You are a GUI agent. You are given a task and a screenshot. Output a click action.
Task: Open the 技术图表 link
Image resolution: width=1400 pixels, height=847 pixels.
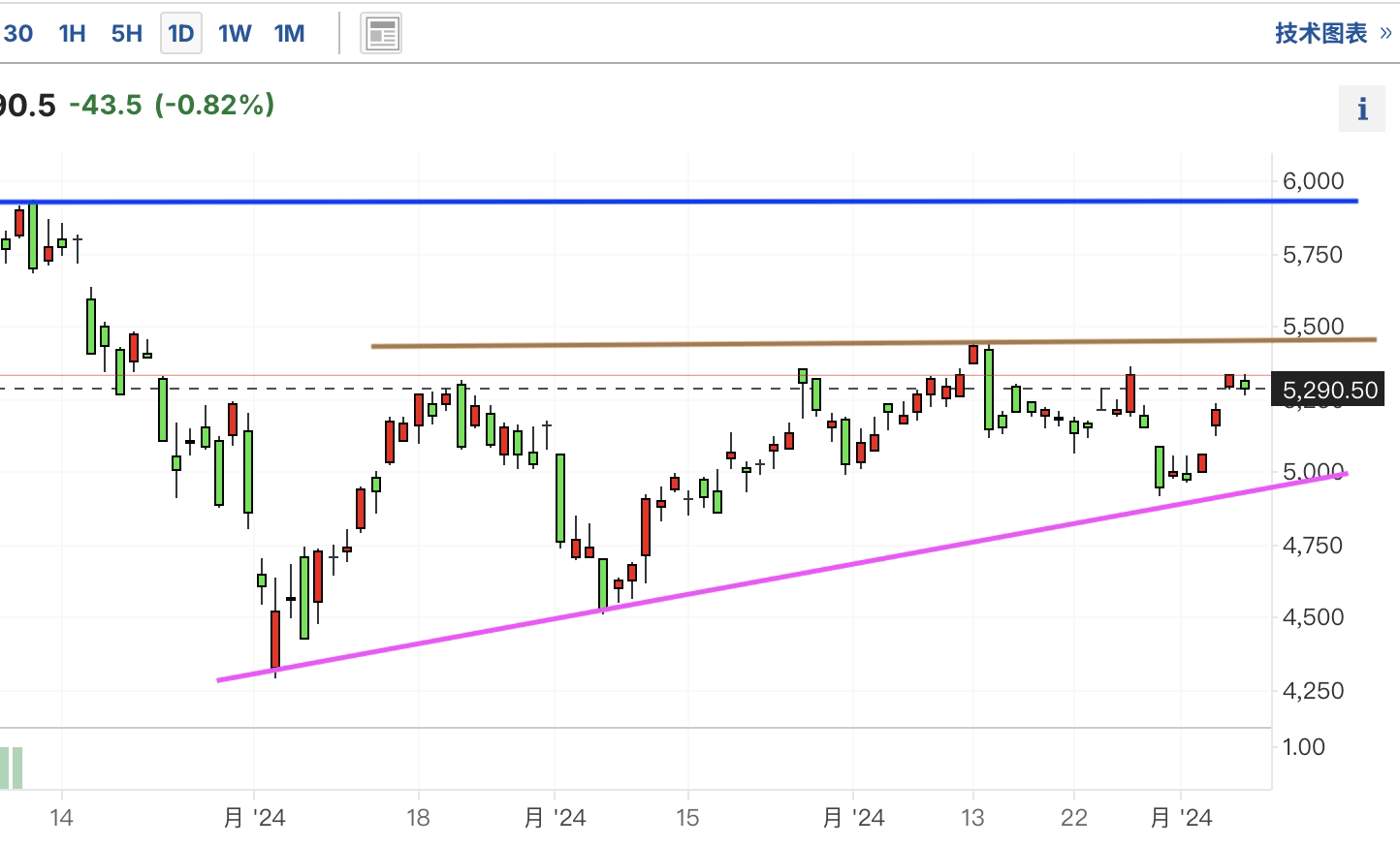1320,33
